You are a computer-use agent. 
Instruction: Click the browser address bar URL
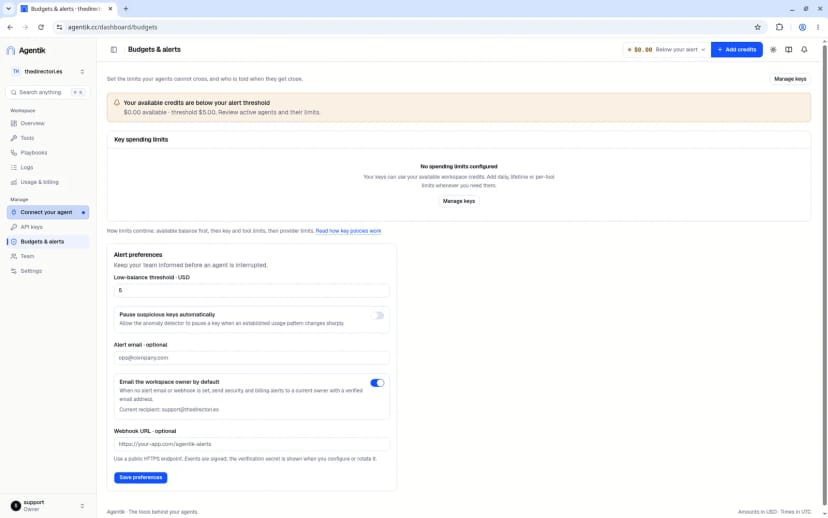(112, 27)
